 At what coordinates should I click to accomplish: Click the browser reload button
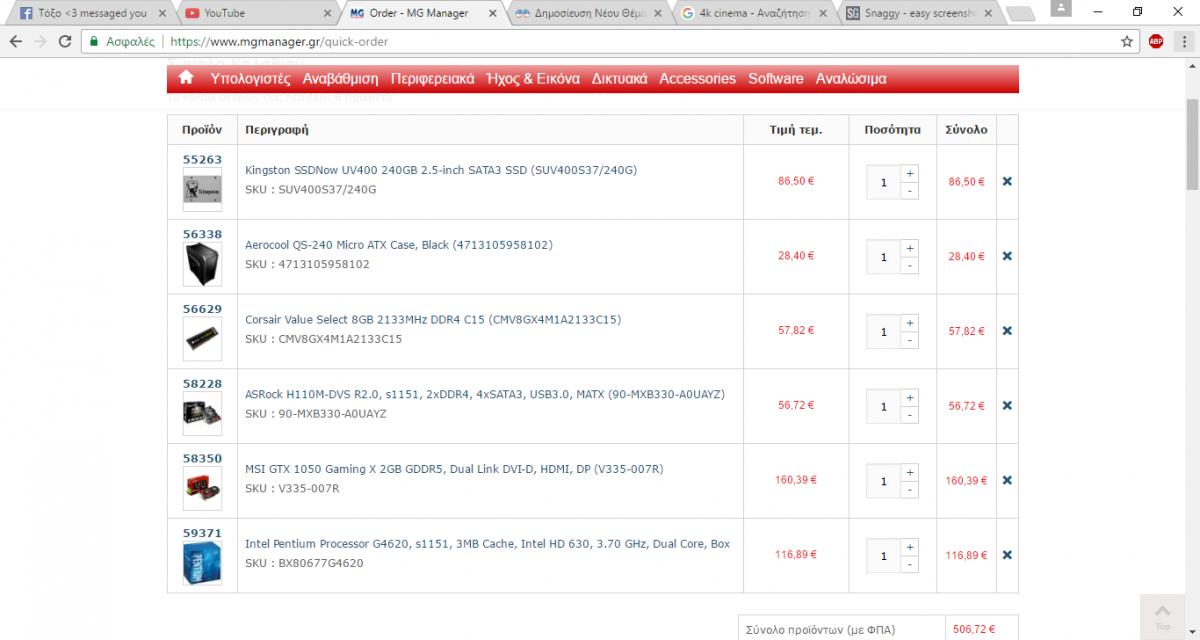point(65,42)
